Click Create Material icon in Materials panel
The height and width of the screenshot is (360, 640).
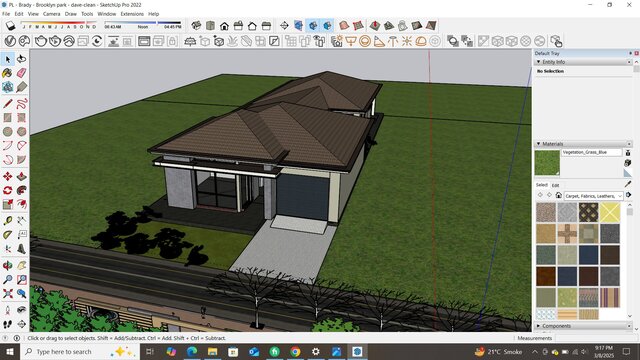628,162
